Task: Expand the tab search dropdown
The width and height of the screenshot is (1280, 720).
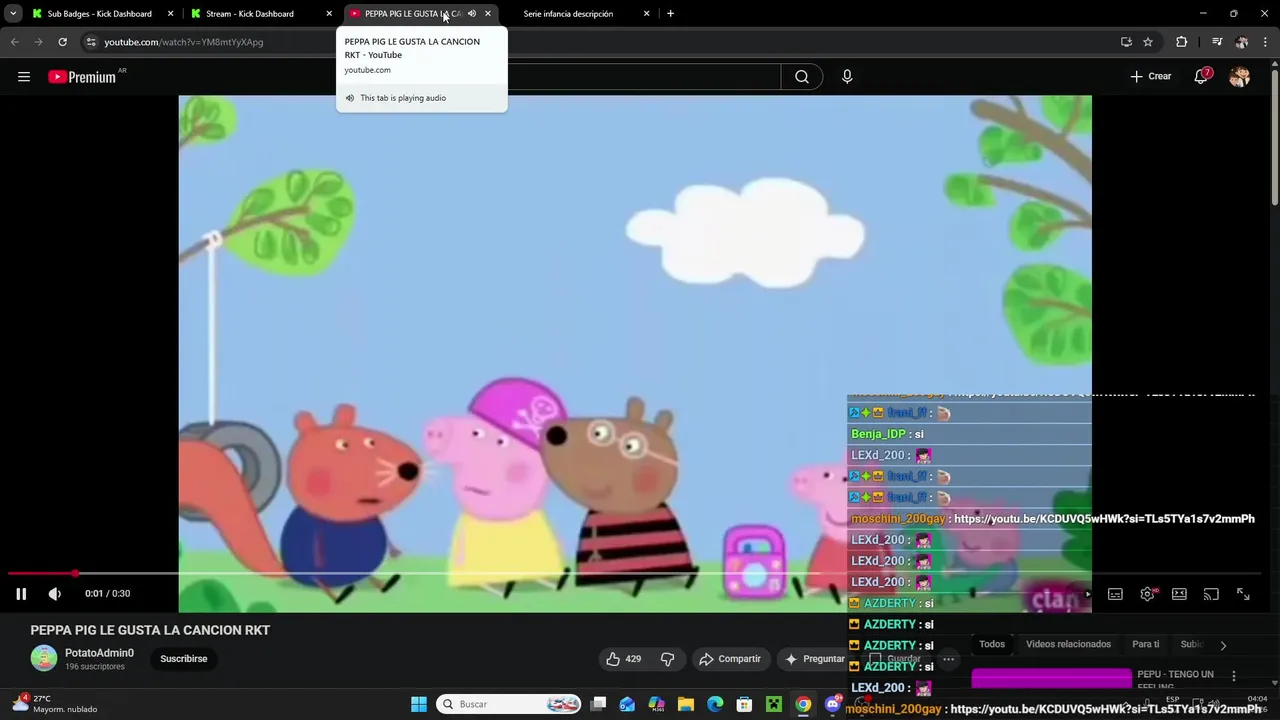Action: [13, 14]
